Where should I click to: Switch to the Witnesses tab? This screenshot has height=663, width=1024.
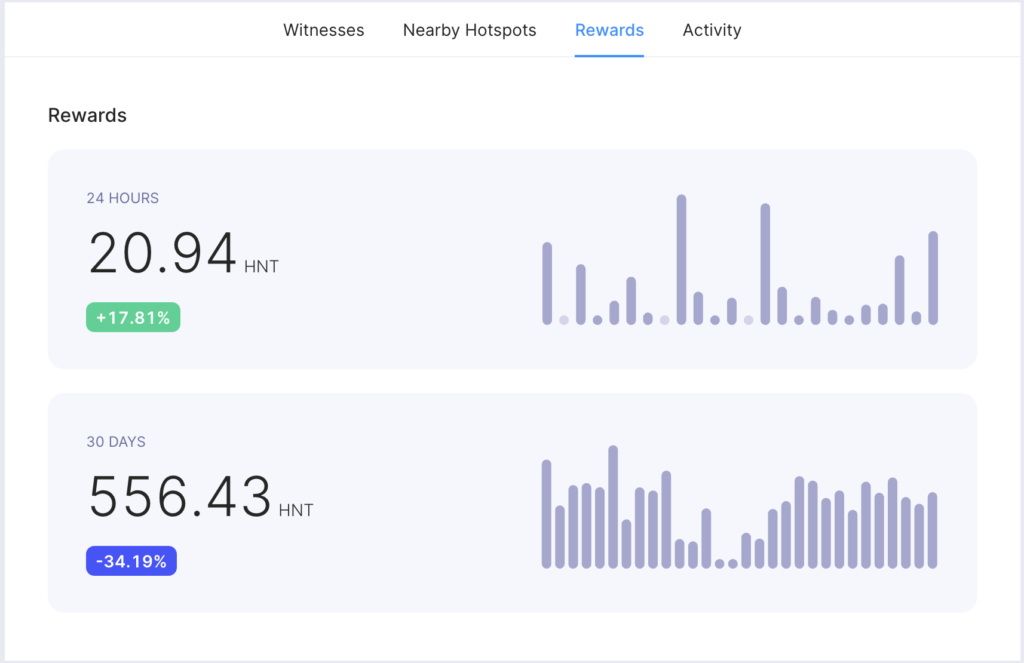pyautogui.click(x=323, y=30)
